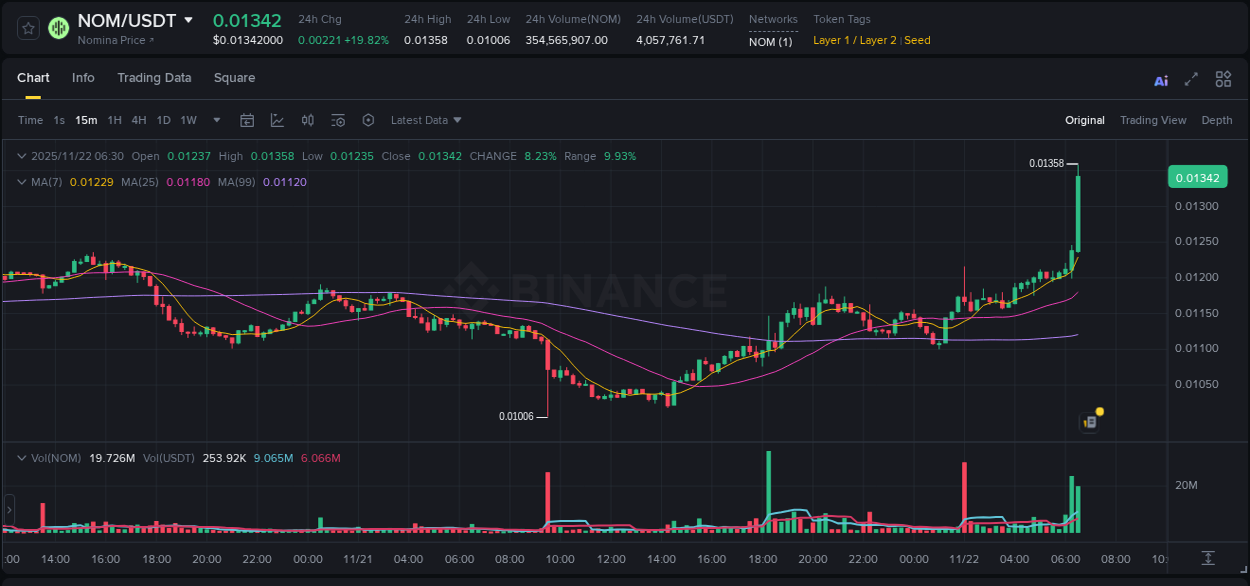This screenshot has height=586, width=1250.
Task: Open the extra timeframe interval dropdown
Action: click(x=216, y=120)
